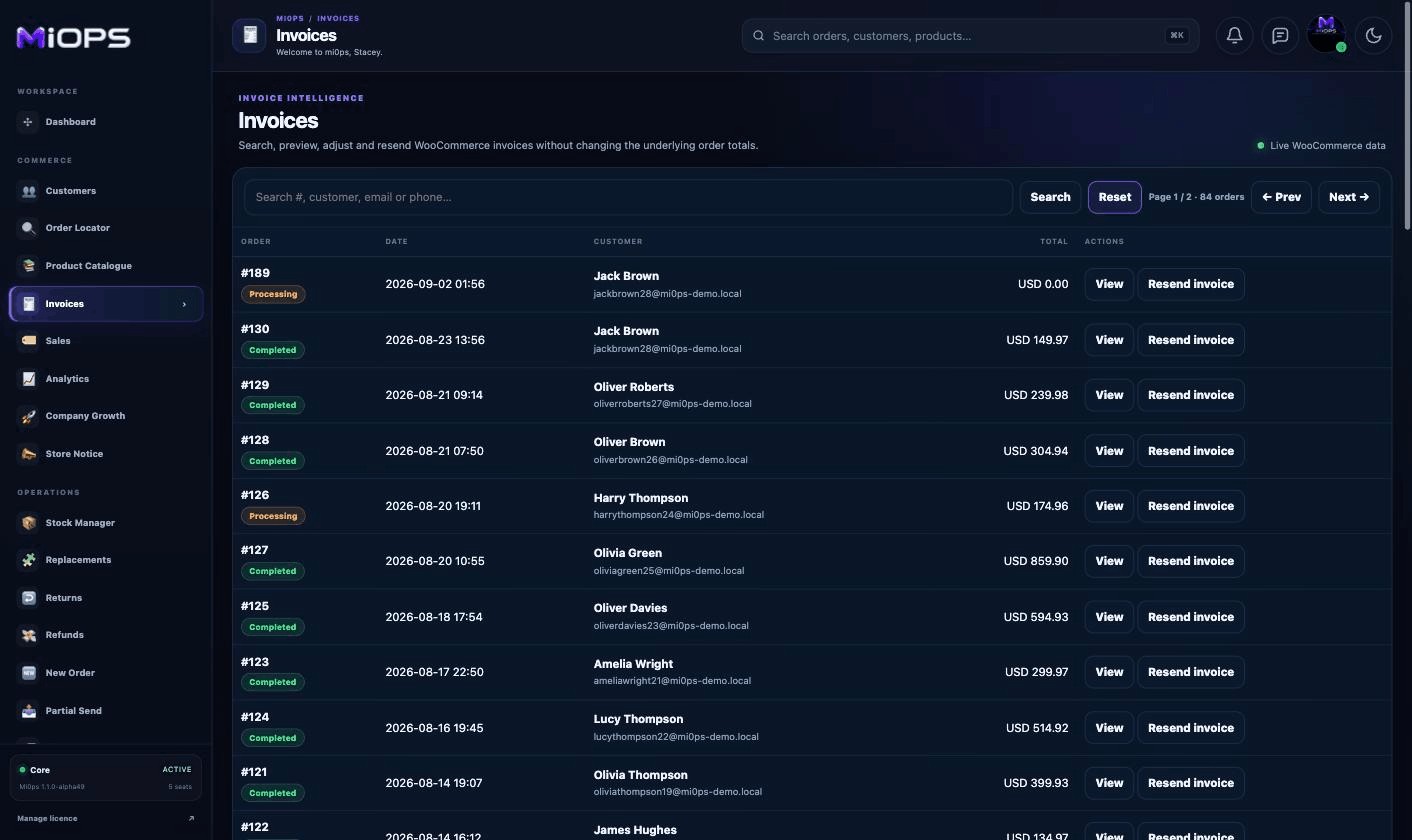Open the user avatar profile menu
Screen dimensions: 1412x840
point(1327,35)
